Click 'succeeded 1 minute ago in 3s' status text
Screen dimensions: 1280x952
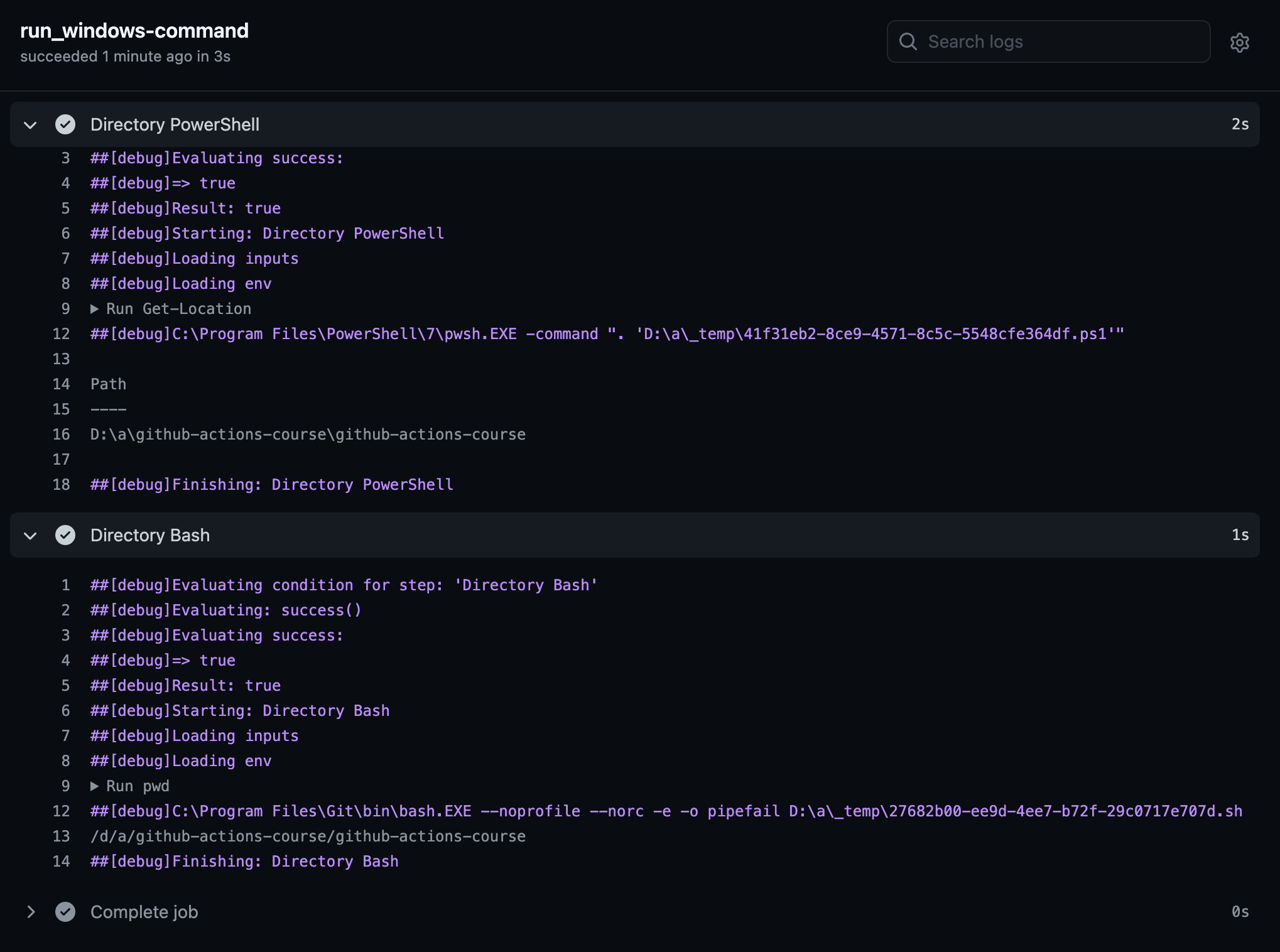point(125,57)
